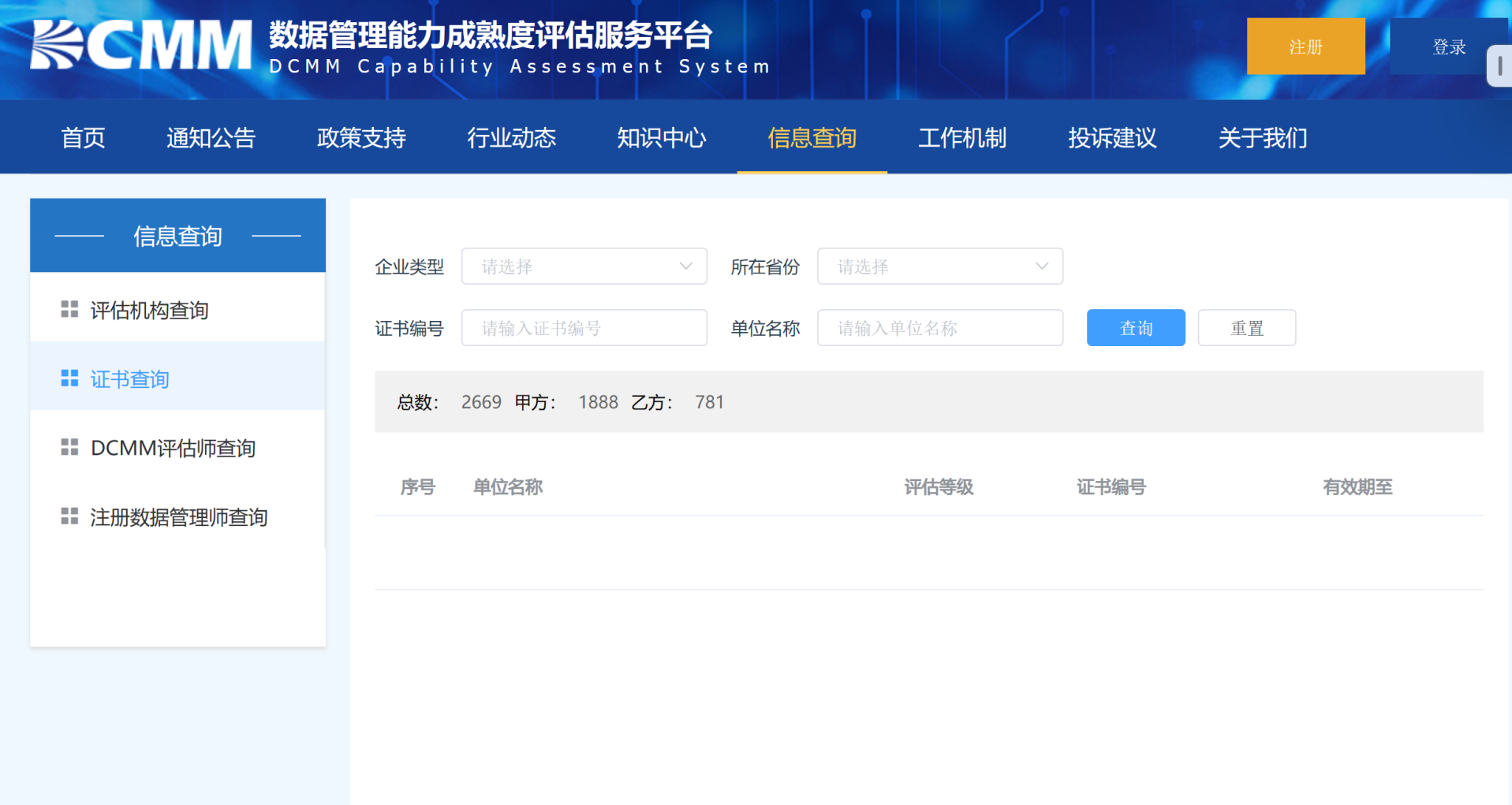The height and width of the screenshot is (805, 1512).
Task: Open 工作机制 navigation item
Action: point(961,138)
